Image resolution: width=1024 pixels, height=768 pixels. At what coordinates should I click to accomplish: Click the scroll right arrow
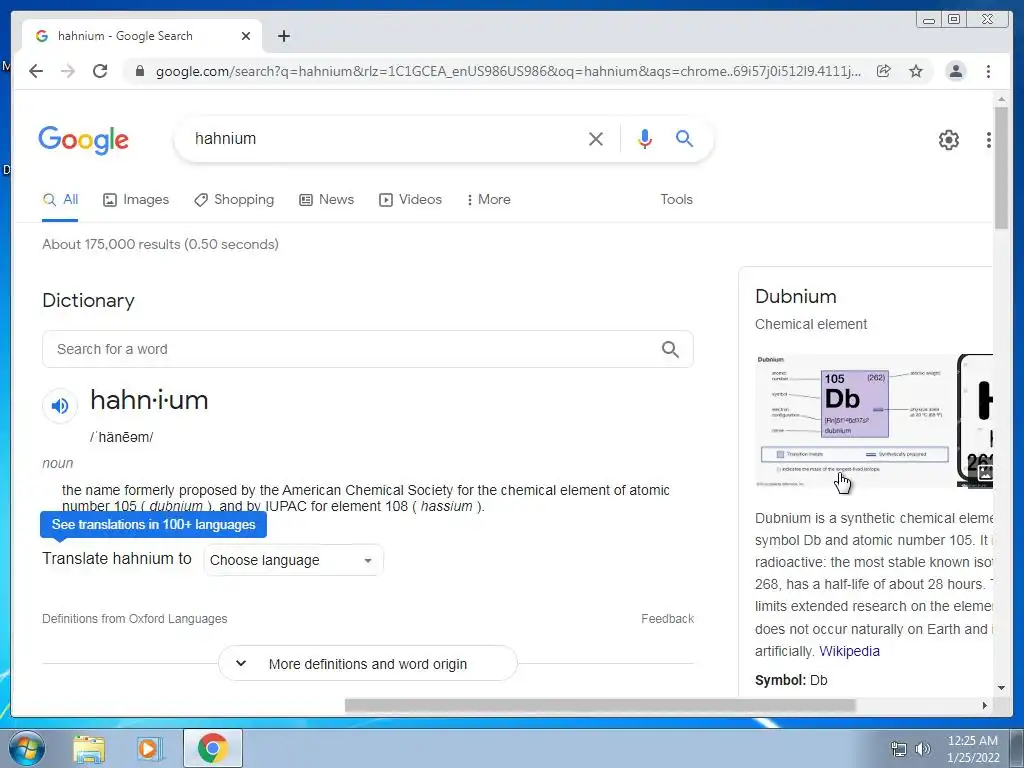pos(985,705)
